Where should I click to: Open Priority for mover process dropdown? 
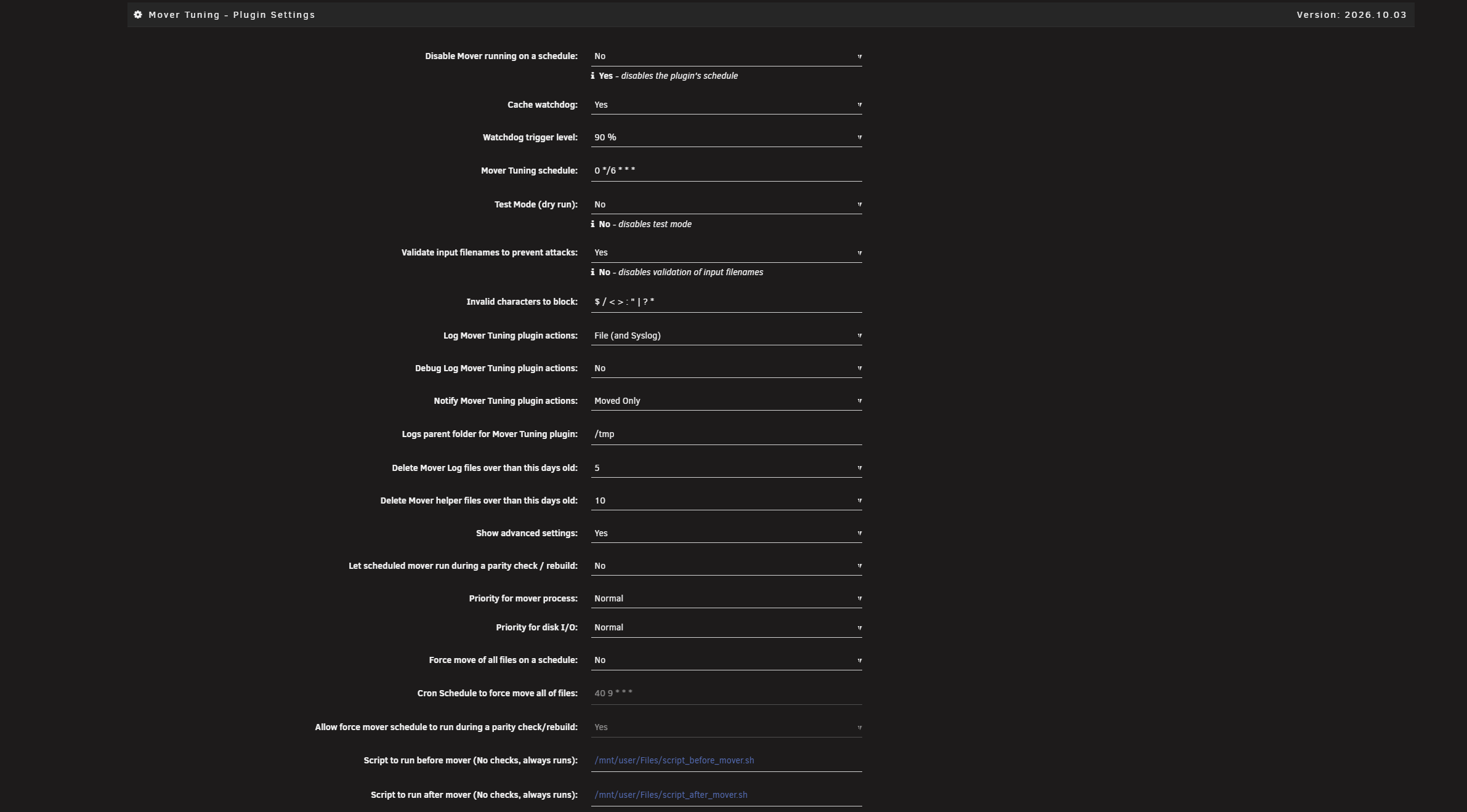click(726, 598)
